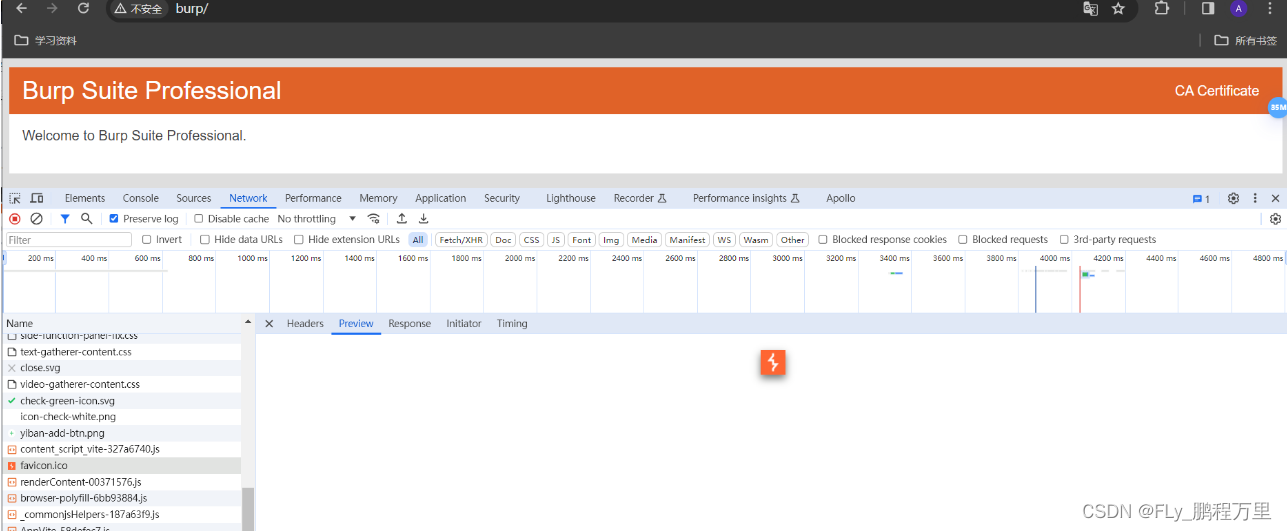Click the translate page icon in address bar
Screen dimensions: 1287x531
point(1091,9)
